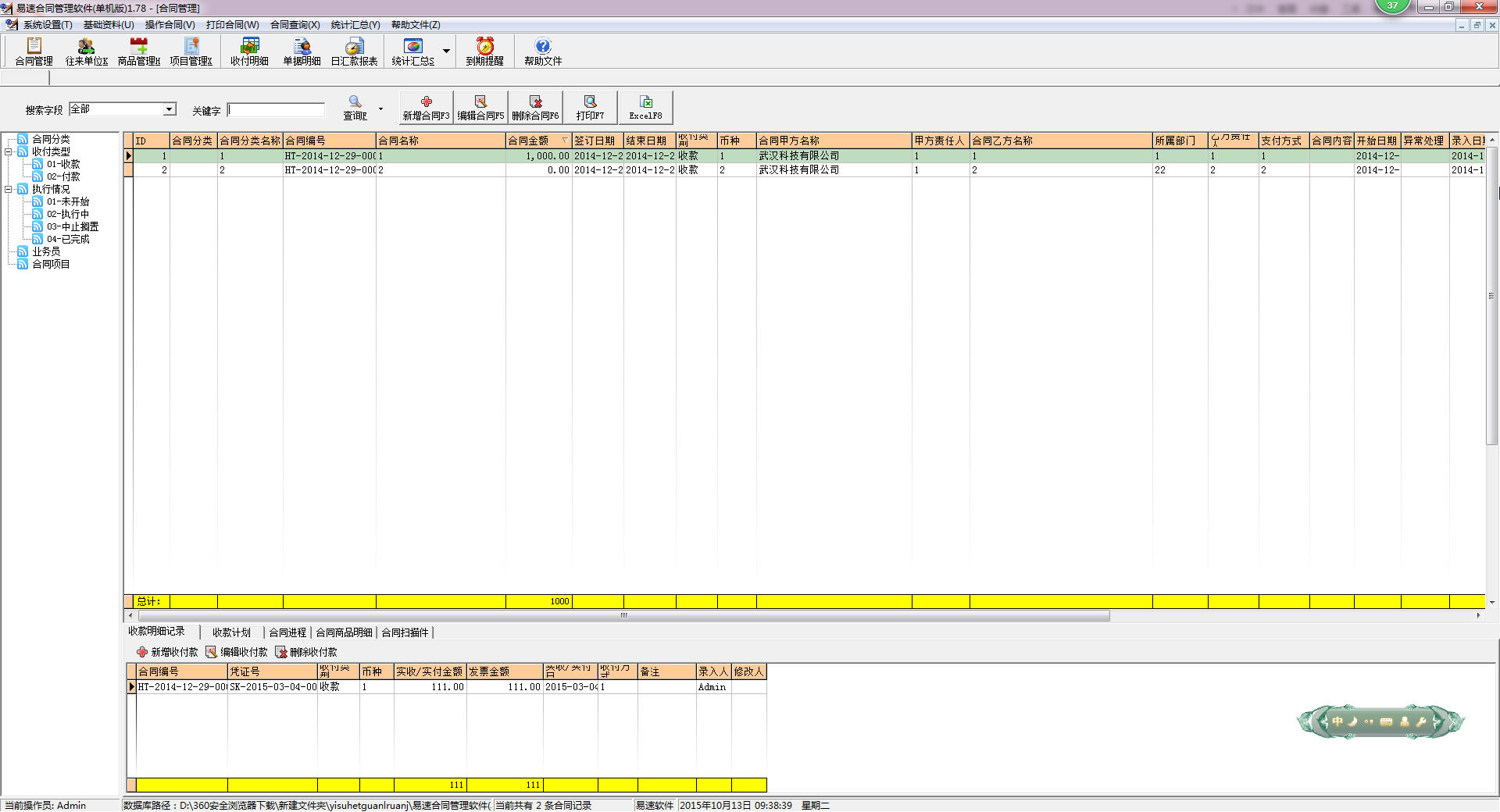Click the 查询 search magnifier icon
1500x812 pixels.
(355, 107)
